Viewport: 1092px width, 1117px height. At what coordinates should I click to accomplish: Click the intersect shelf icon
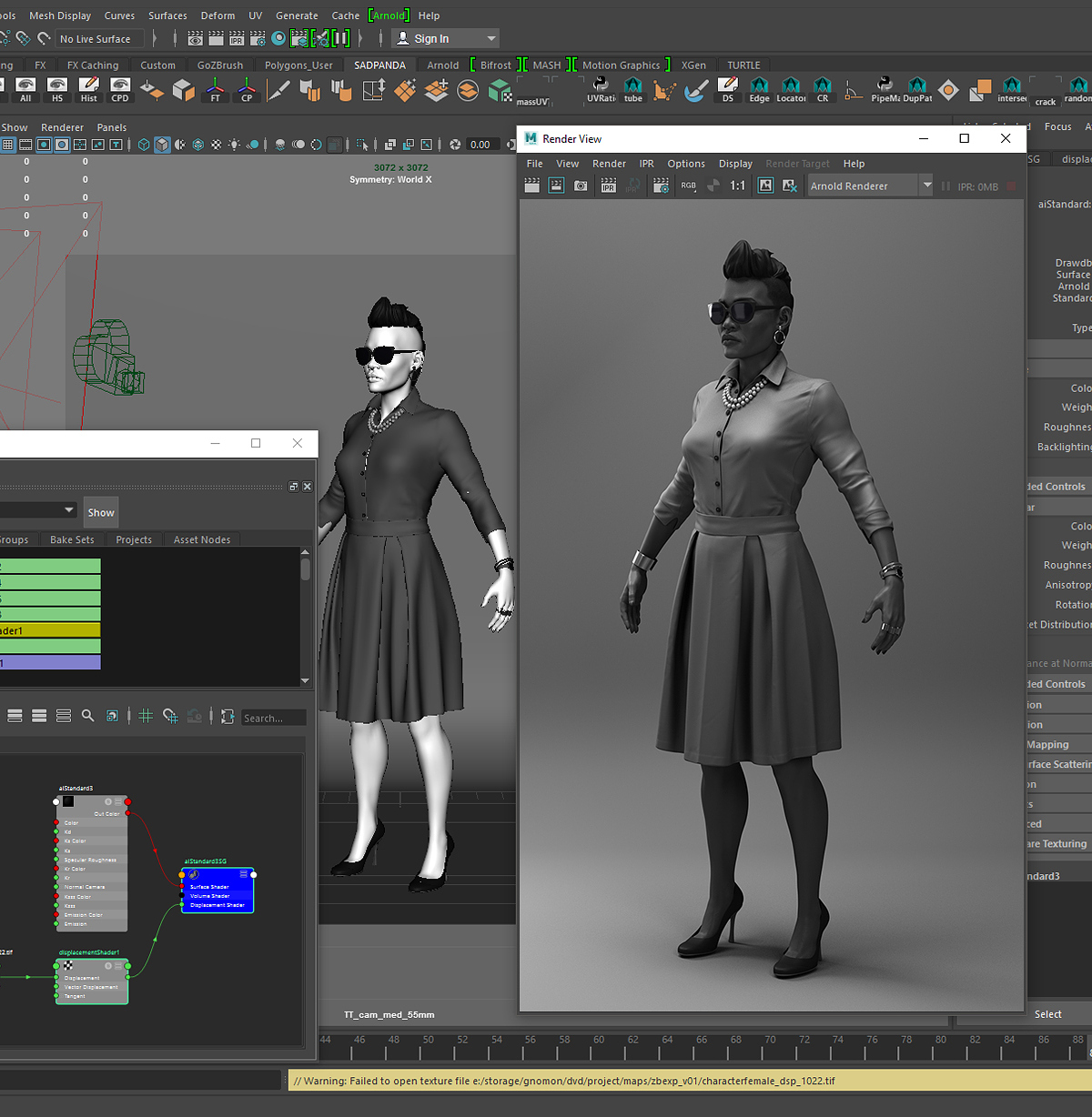[1012, 90]
